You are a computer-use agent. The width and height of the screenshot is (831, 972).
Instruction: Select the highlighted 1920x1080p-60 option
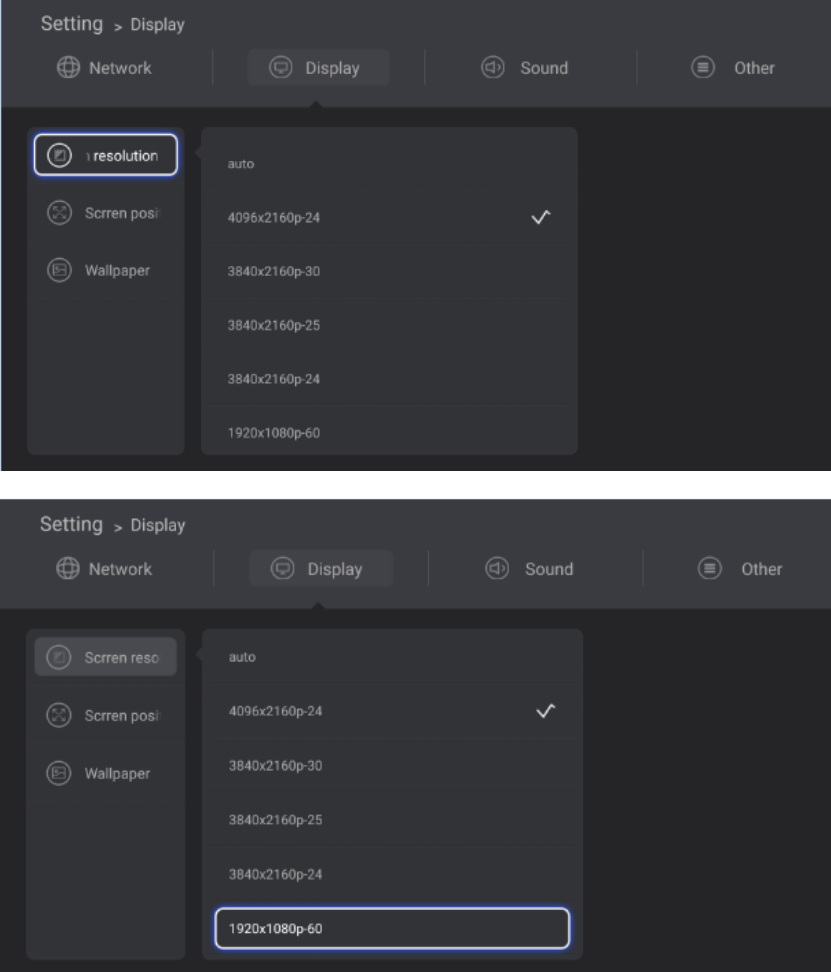[391, 929]
